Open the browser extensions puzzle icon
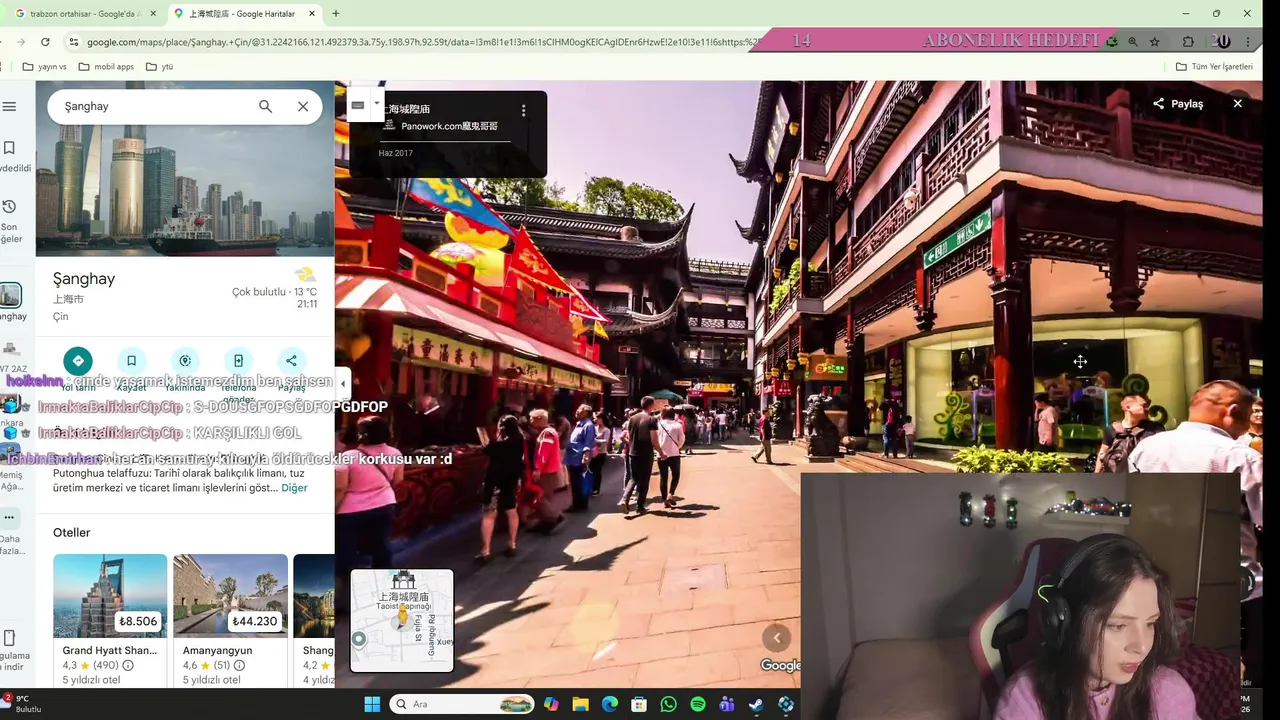1280x720 pixels. 1188,42
